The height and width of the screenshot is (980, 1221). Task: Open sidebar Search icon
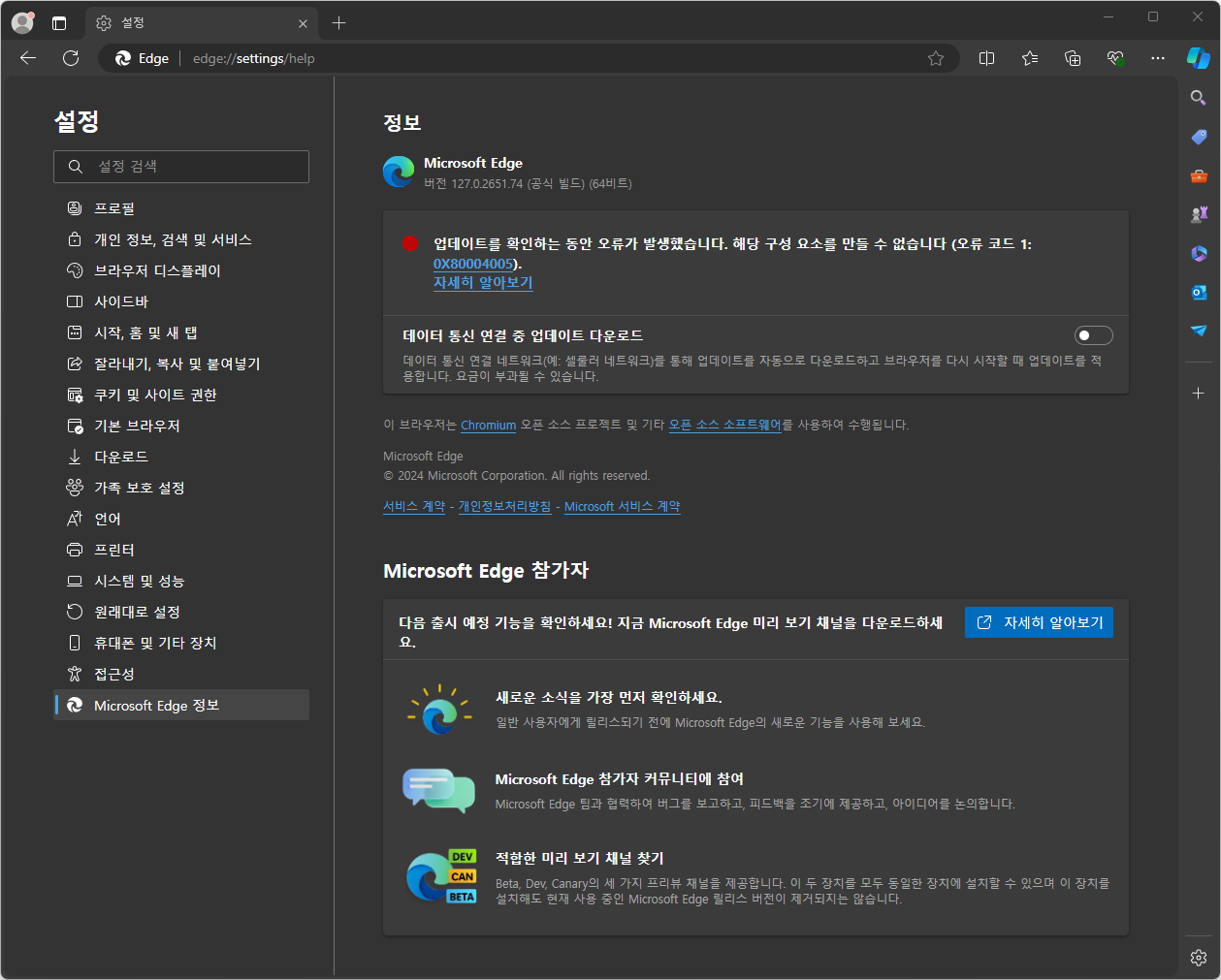coord(1199,98)
